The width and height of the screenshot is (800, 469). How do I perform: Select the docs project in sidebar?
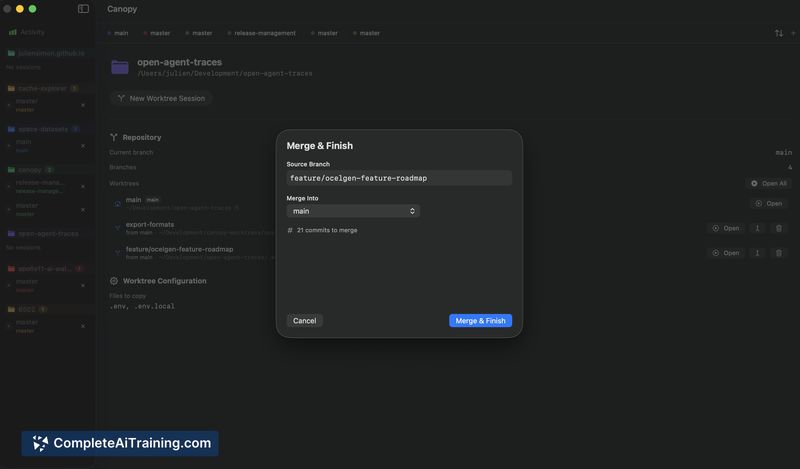click(x=27, y=309)
